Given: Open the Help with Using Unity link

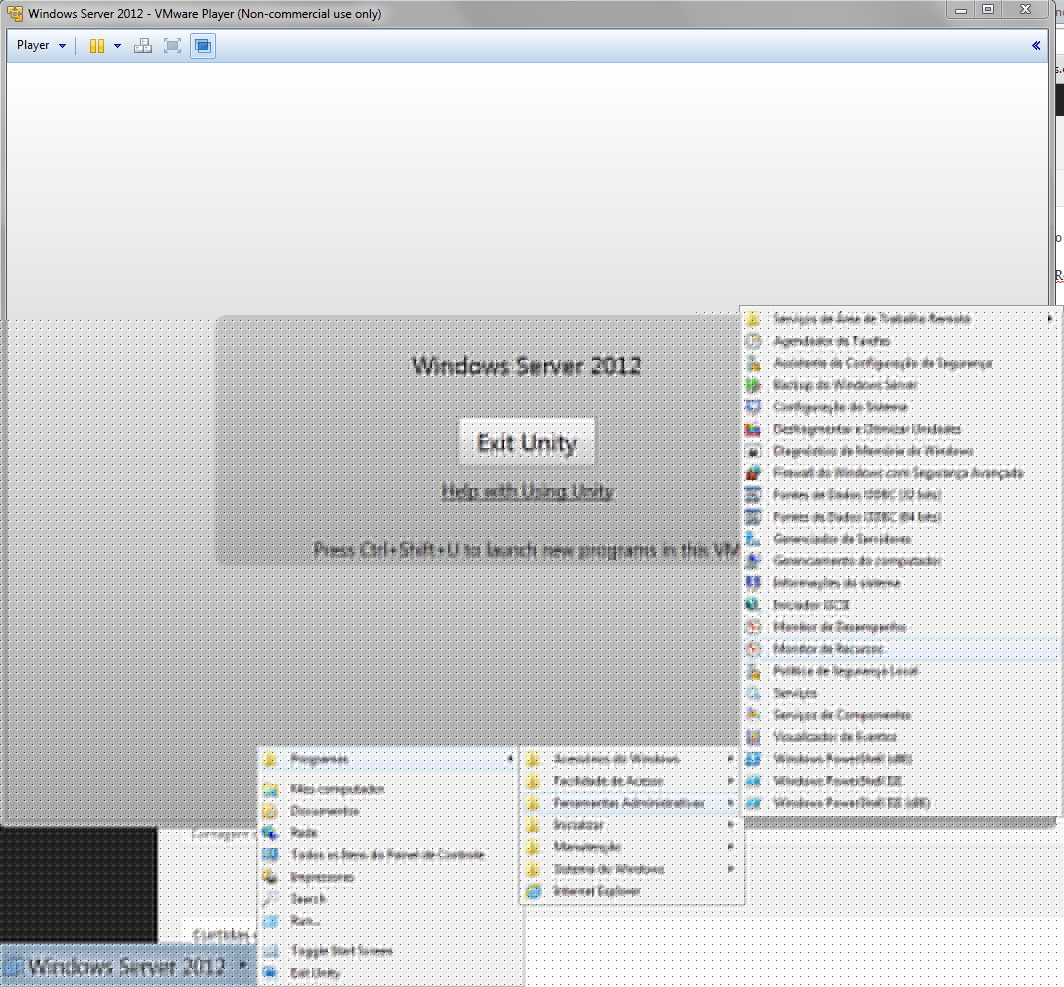Looking at the screenshot, I should point(527,490).
